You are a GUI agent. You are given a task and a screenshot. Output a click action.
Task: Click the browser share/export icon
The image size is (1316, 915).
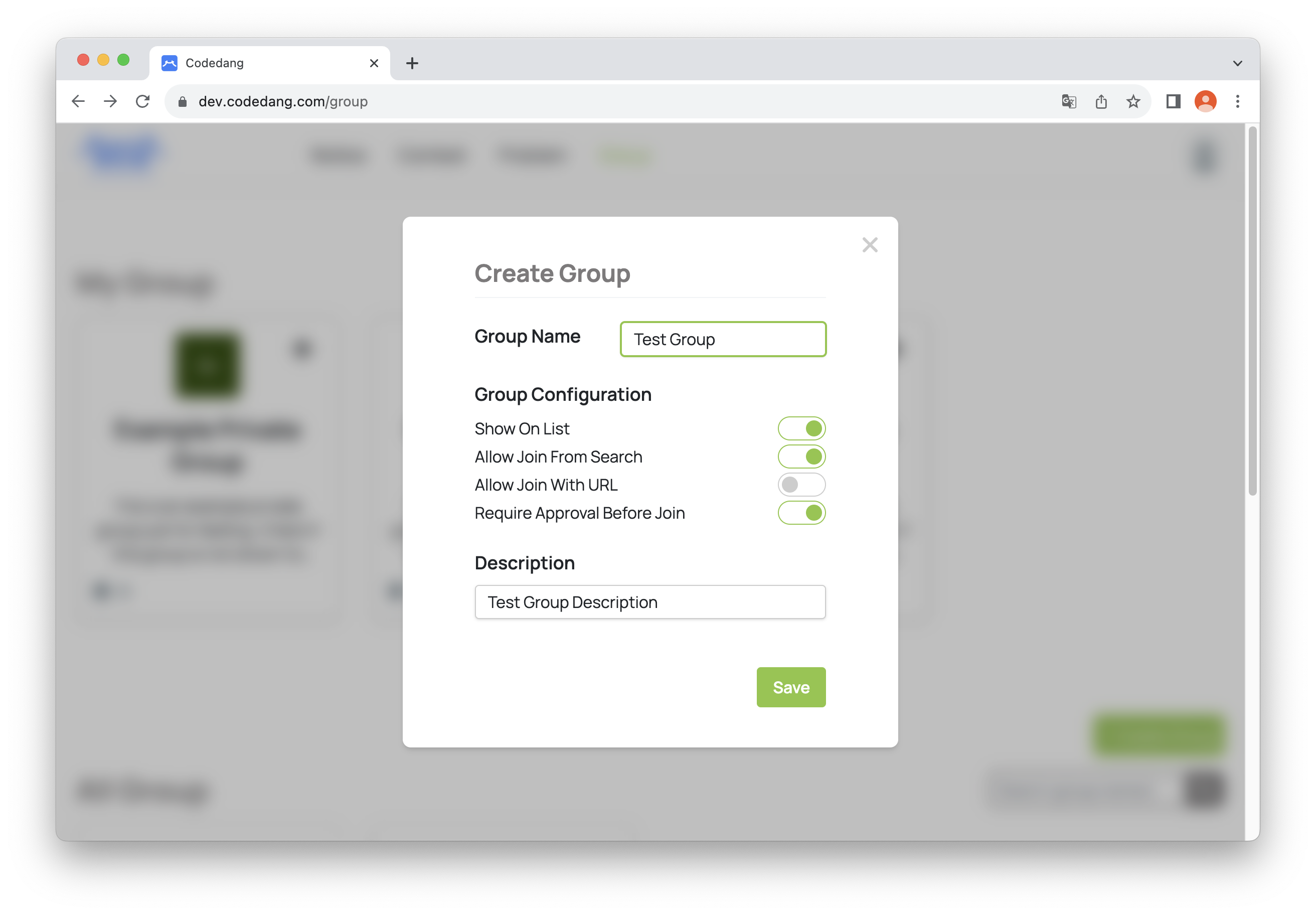1101,100
